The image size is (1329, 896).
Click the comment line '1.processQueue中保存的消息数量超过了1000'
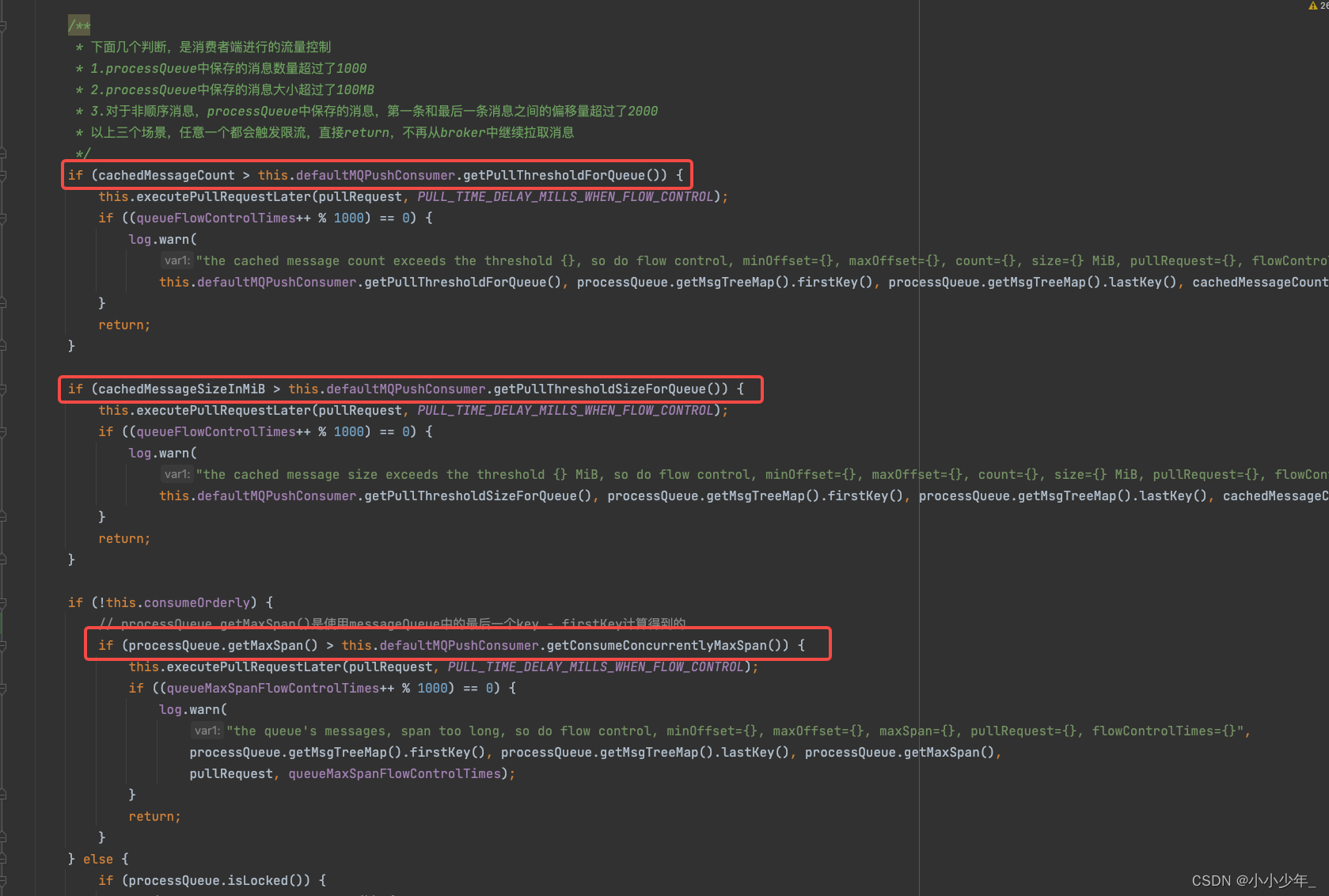228,68
